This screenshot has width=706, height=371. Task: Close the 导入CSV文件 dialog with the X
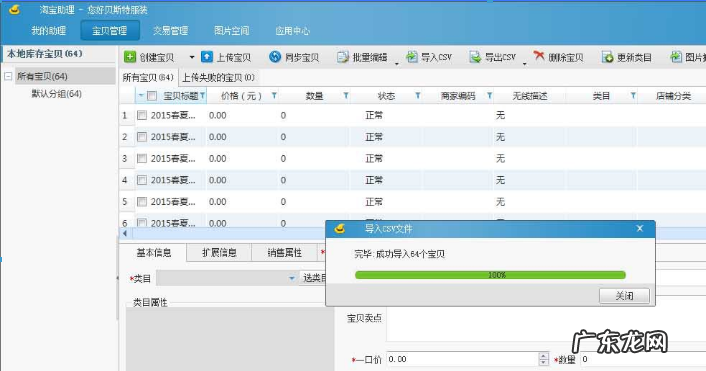[x=640, y=229]
